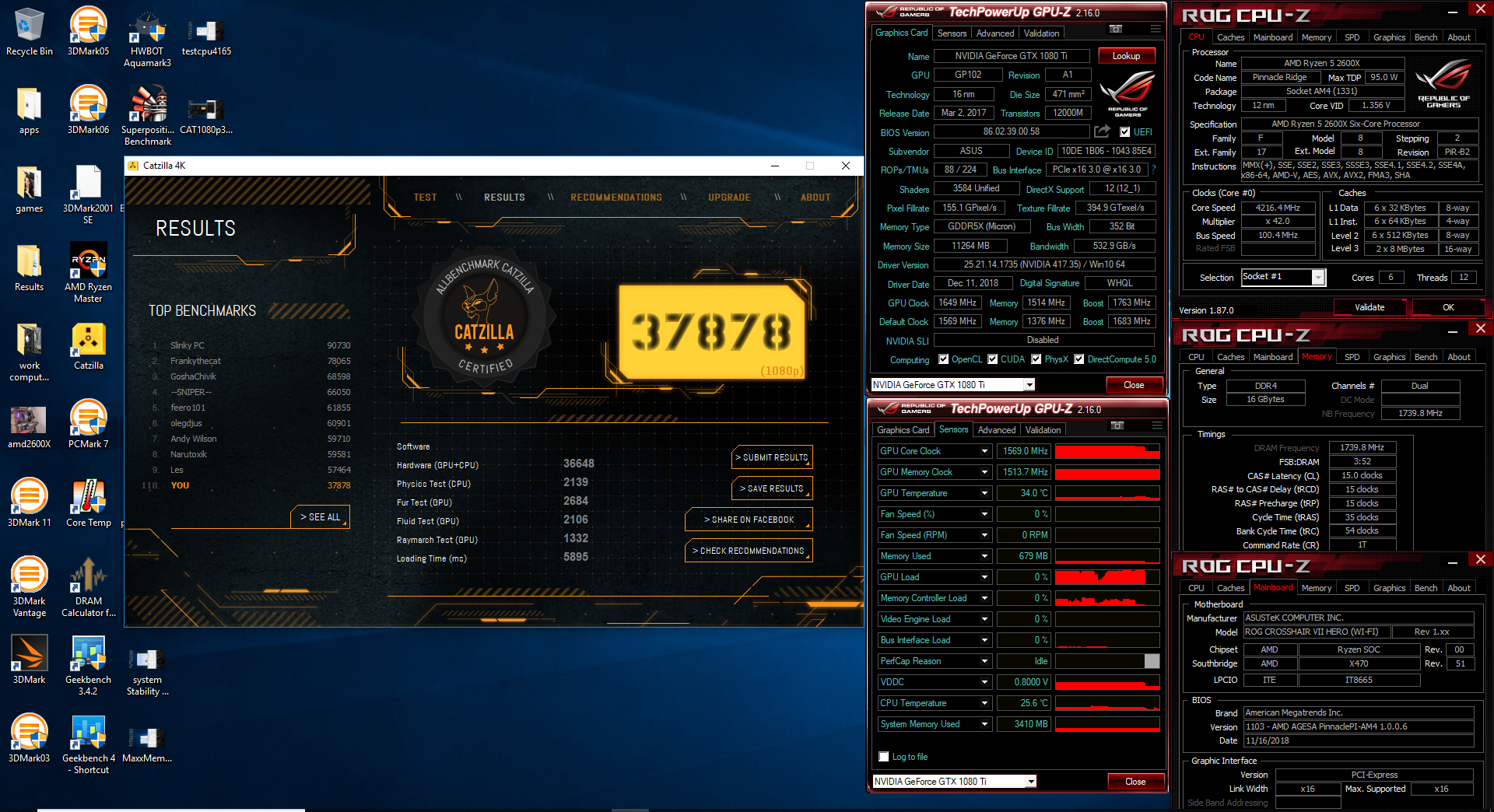Open the games folder on desktop

tap(29, 189)
